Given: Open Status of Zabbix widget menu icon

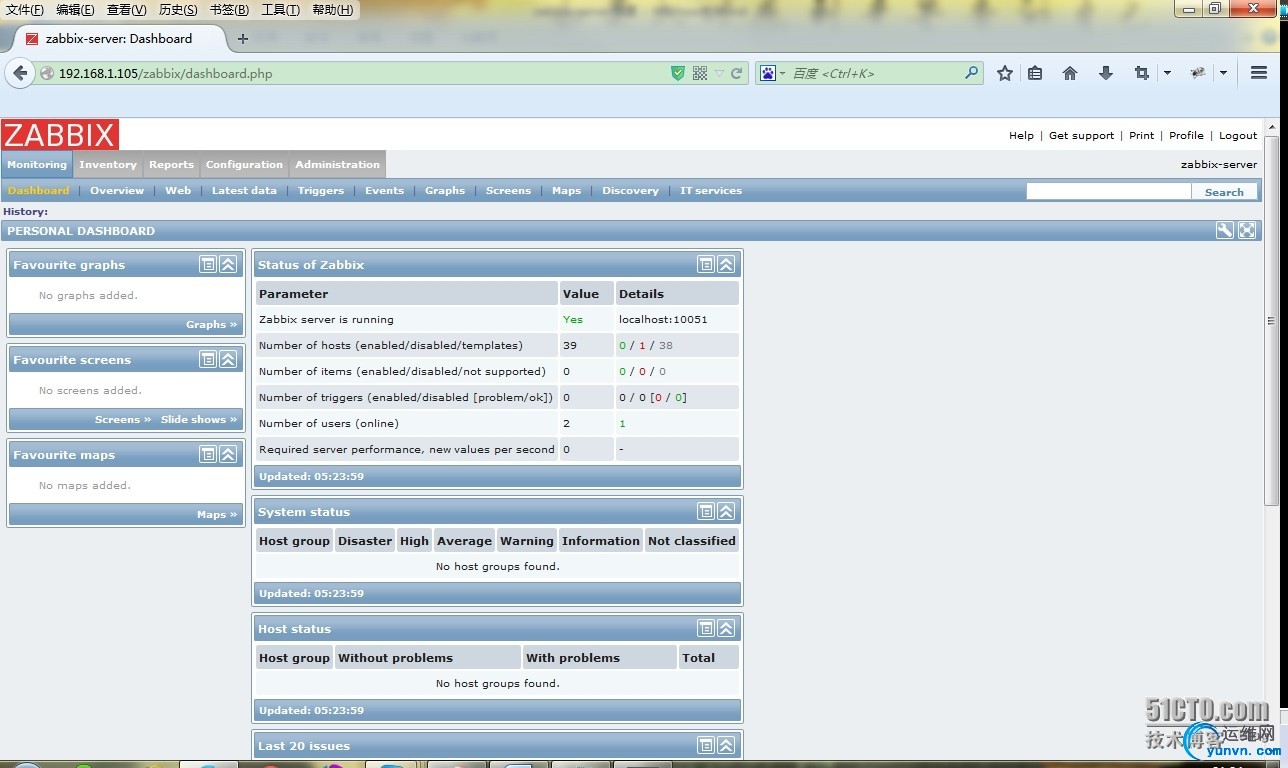Looking at the screenshot, I should (706, 264).
